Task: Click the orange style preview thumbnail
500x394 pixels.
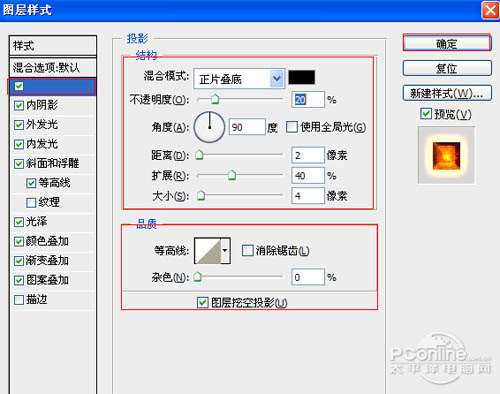Action: [446, 155]
